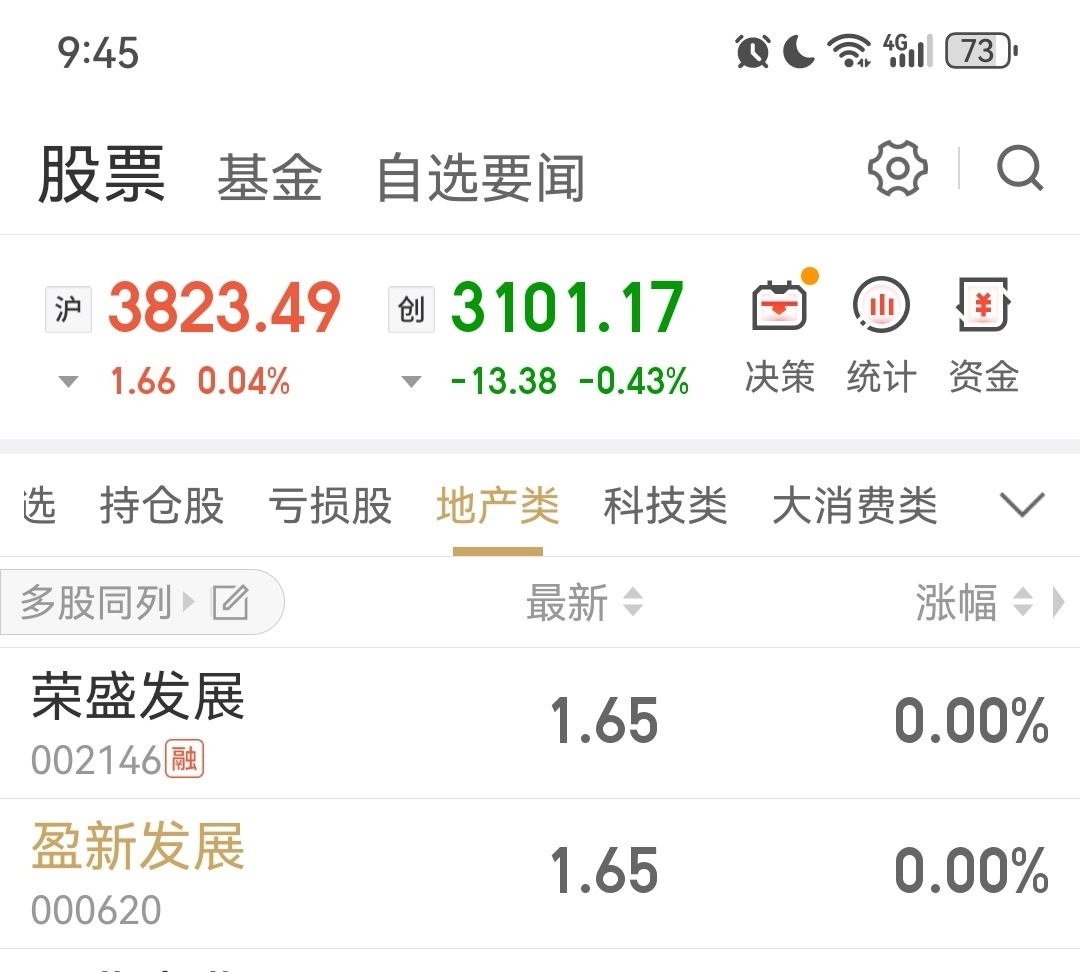Tap the 多股同列 button
The image size is (1080, 972).
click(142, 602)
